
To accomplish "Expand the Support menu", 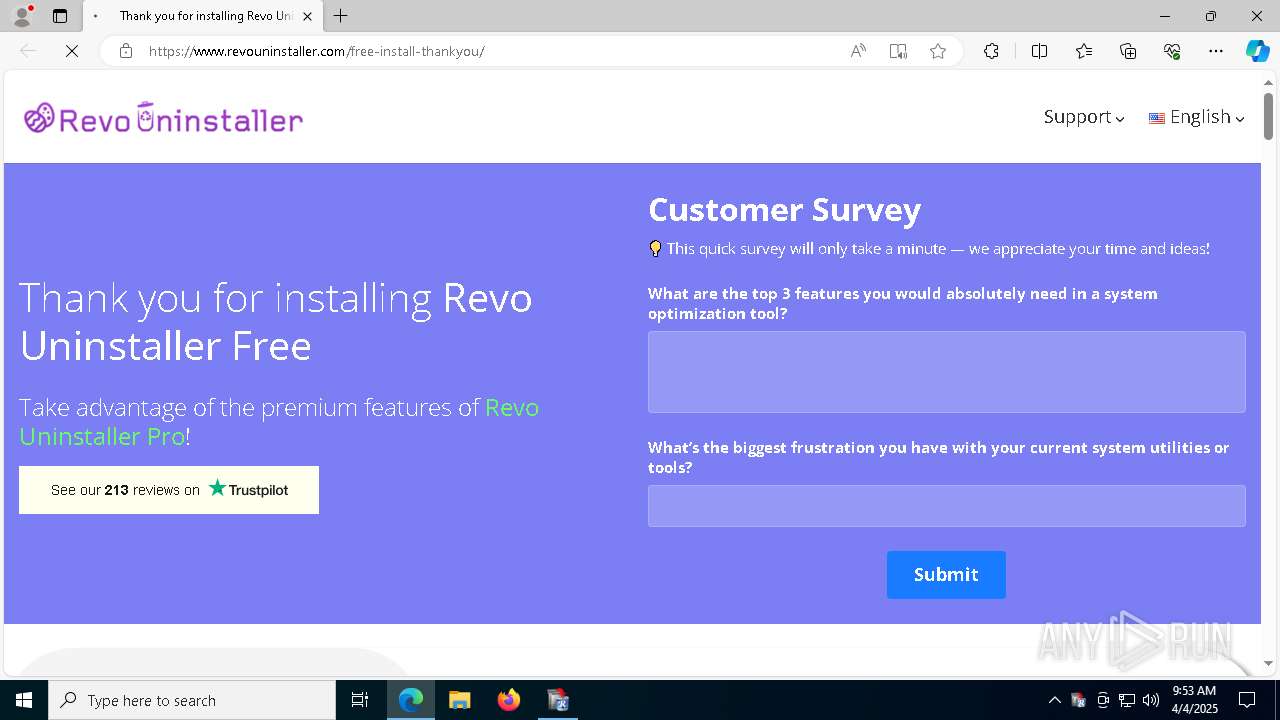I will (1084, 117).
